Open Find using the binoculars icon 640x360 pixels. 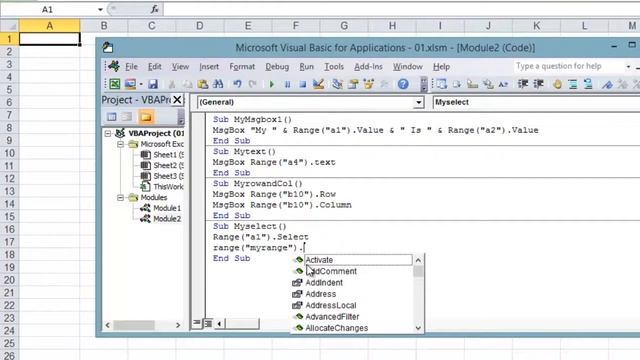coord(218,84)
